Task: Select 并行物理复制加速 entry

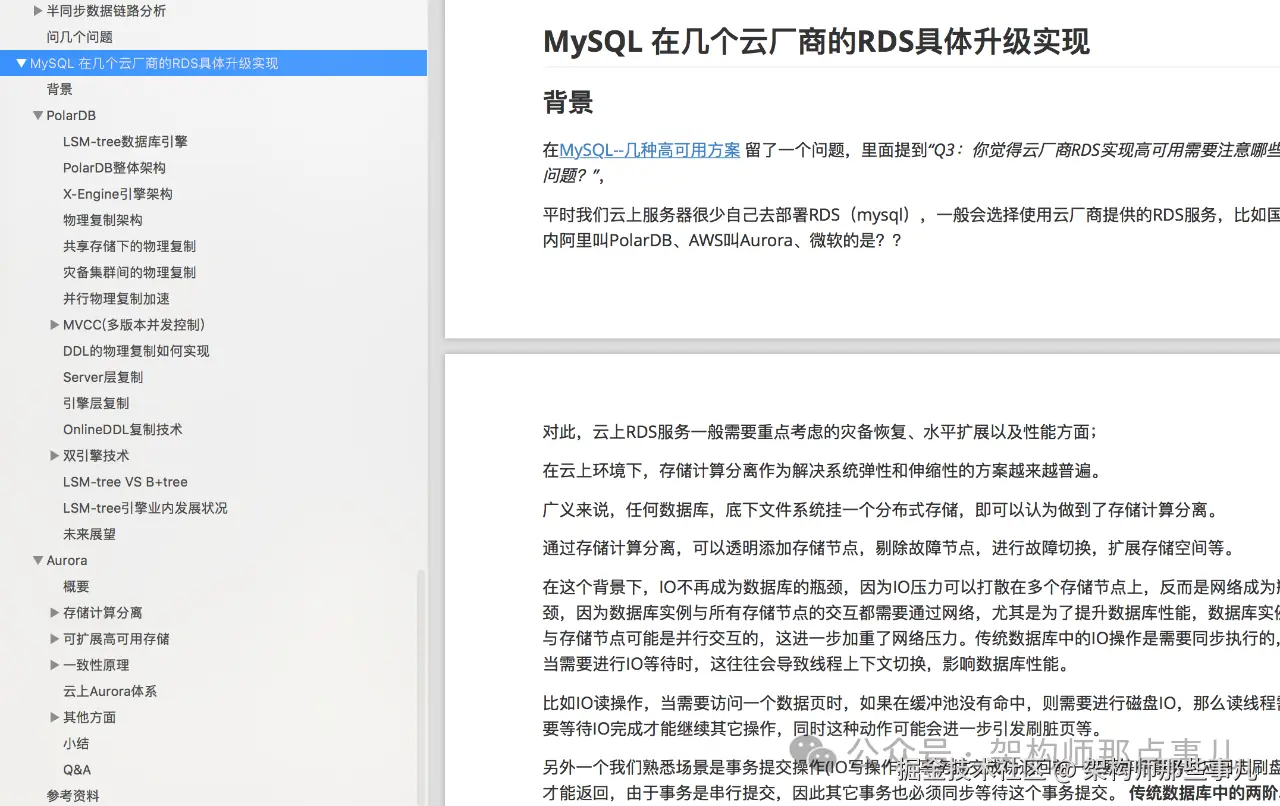Action: 116,298
